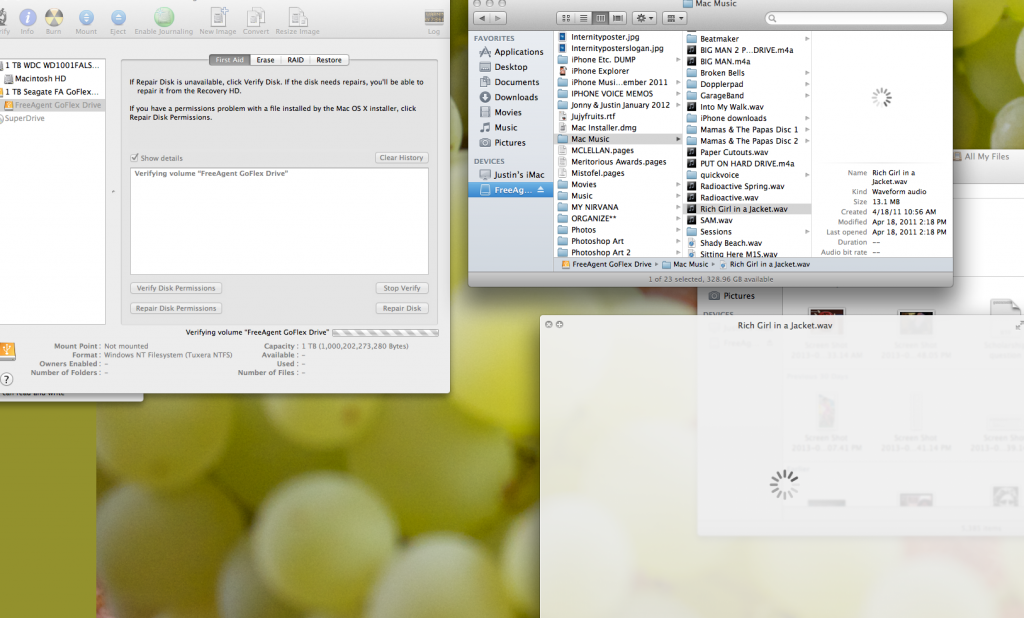Switch to the First Aid tab
This screenshot has width=1024, height=618.
(229, 59)
